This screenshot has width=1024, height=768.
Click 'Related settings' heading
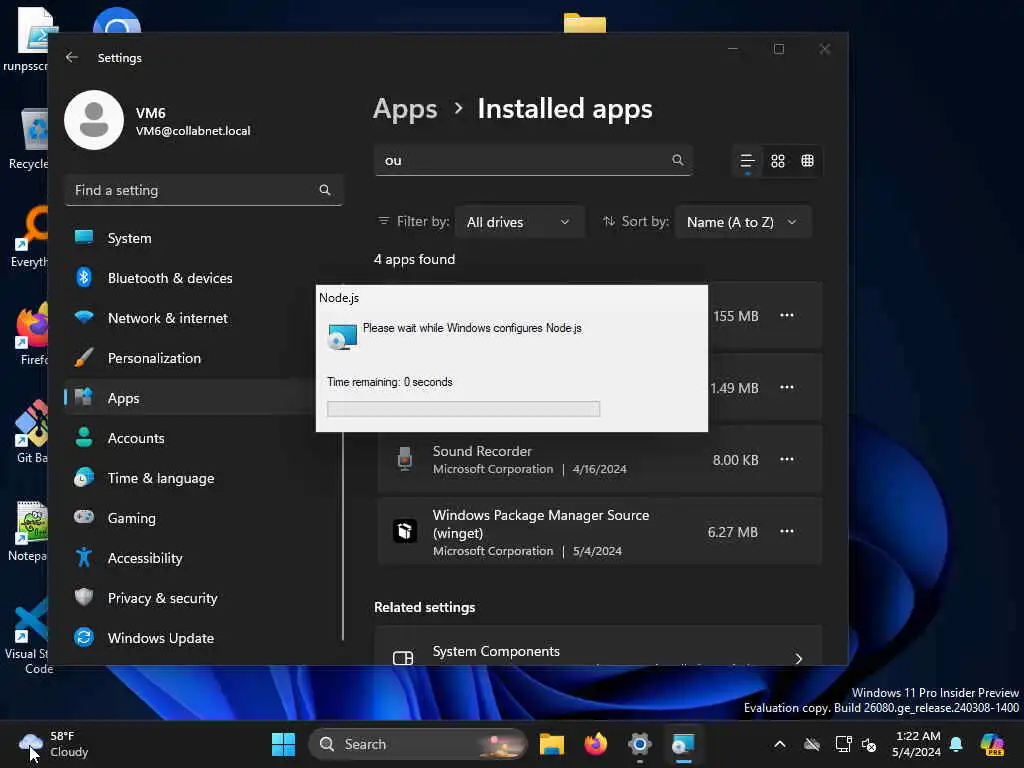(x=424, y=607)
